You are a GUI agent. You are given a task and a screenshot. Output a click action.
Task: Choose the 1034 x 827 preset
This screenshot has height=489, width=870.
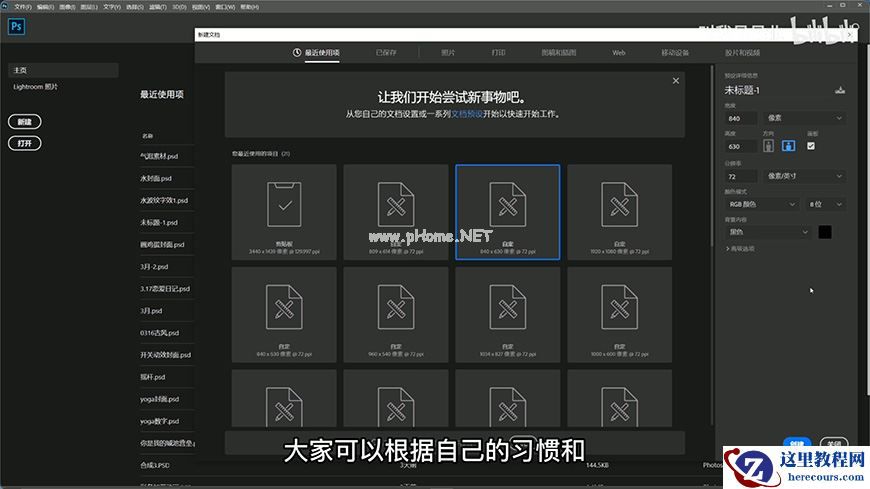tap(508, 314)
